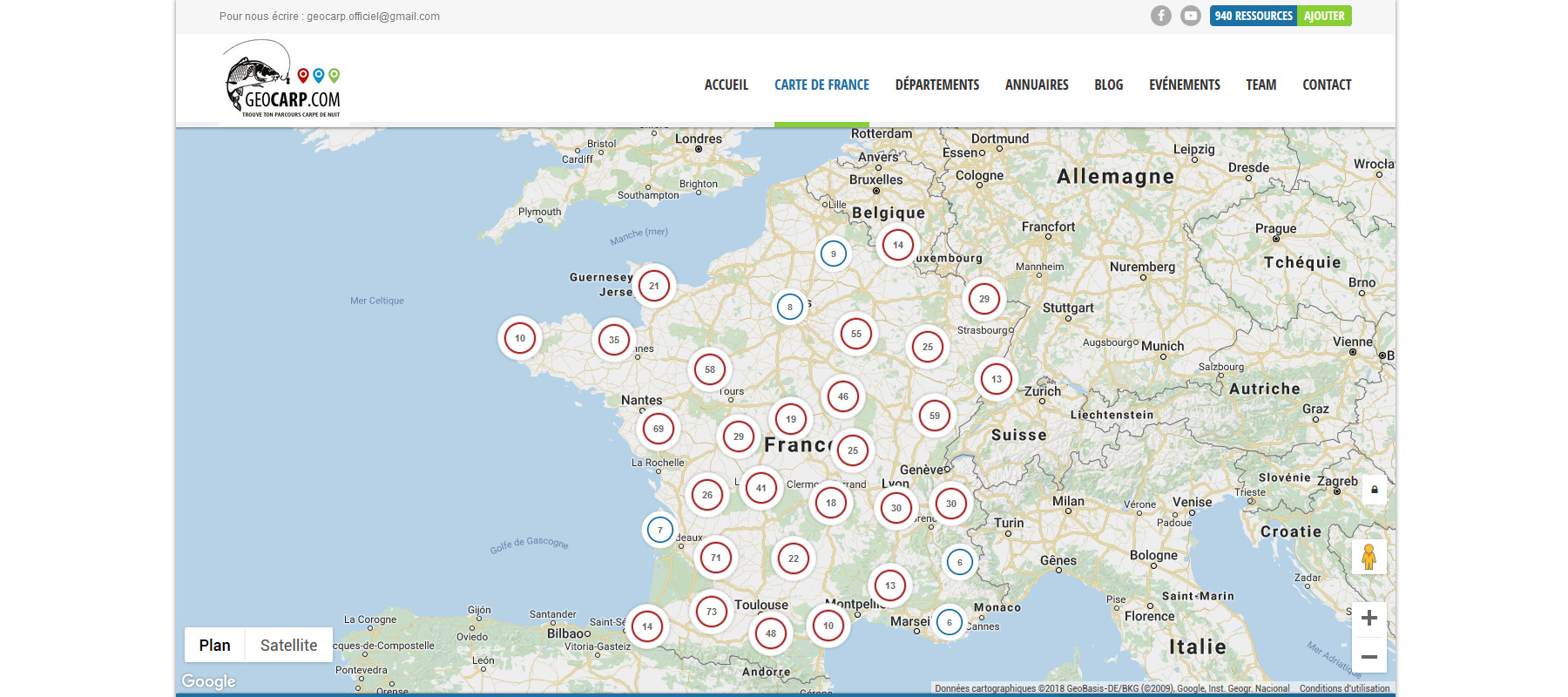Open Contact menu item

pos(1327,85)
